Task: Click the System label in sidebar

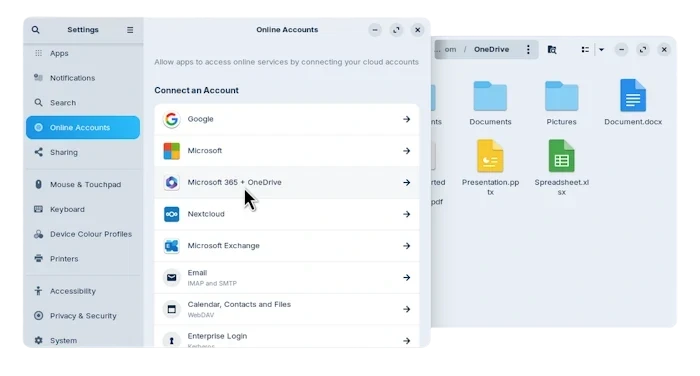Action: pyautogui.click(x=63, y=341)
